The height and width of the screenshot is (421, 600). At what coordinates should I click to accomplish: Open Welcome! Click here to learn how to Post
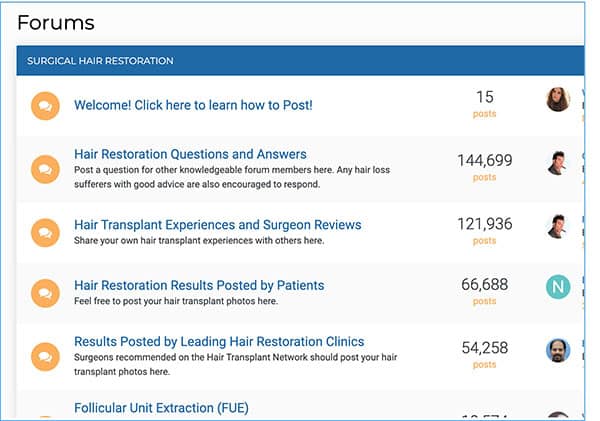193,105
